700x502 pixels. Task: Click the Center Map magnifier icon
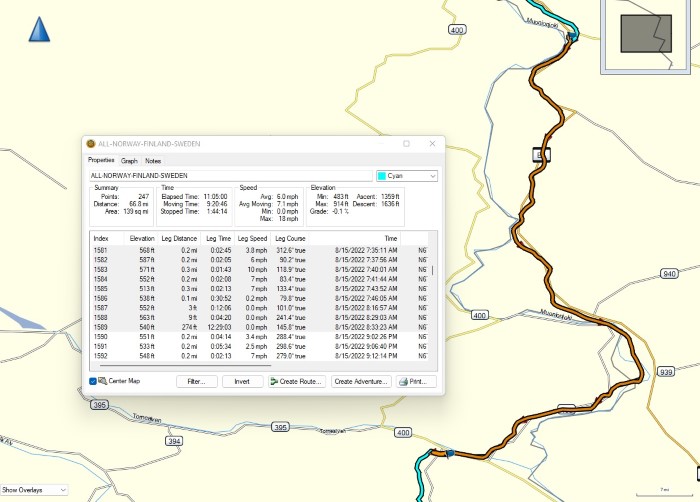tap(102, 381)
